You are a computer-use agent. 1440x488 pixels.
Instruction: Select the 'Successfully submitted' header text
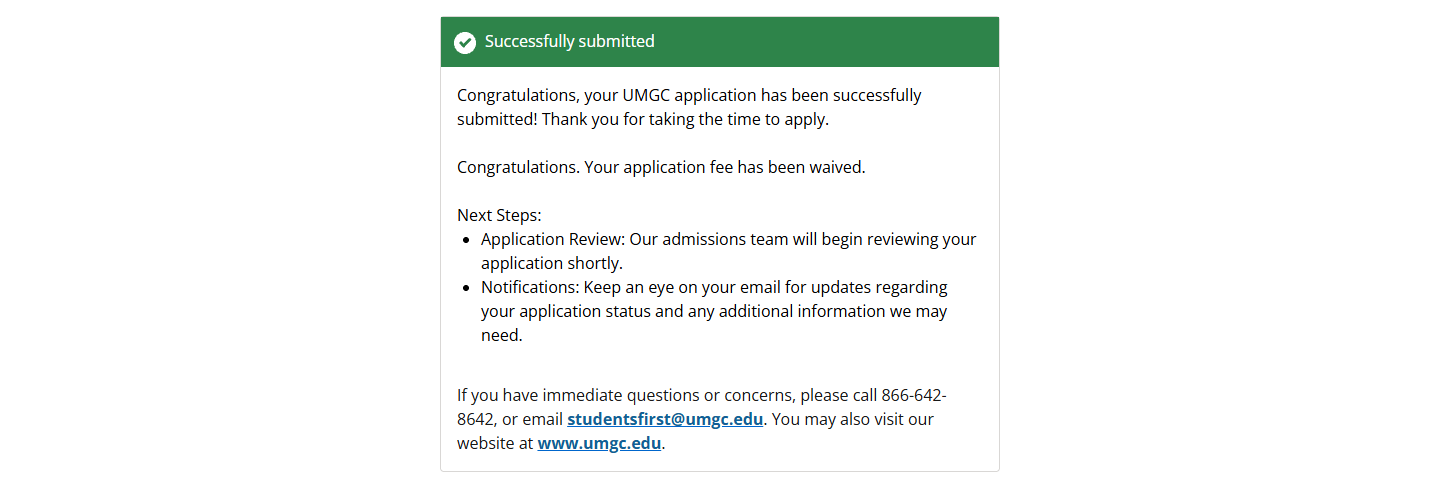coord(570,41)
